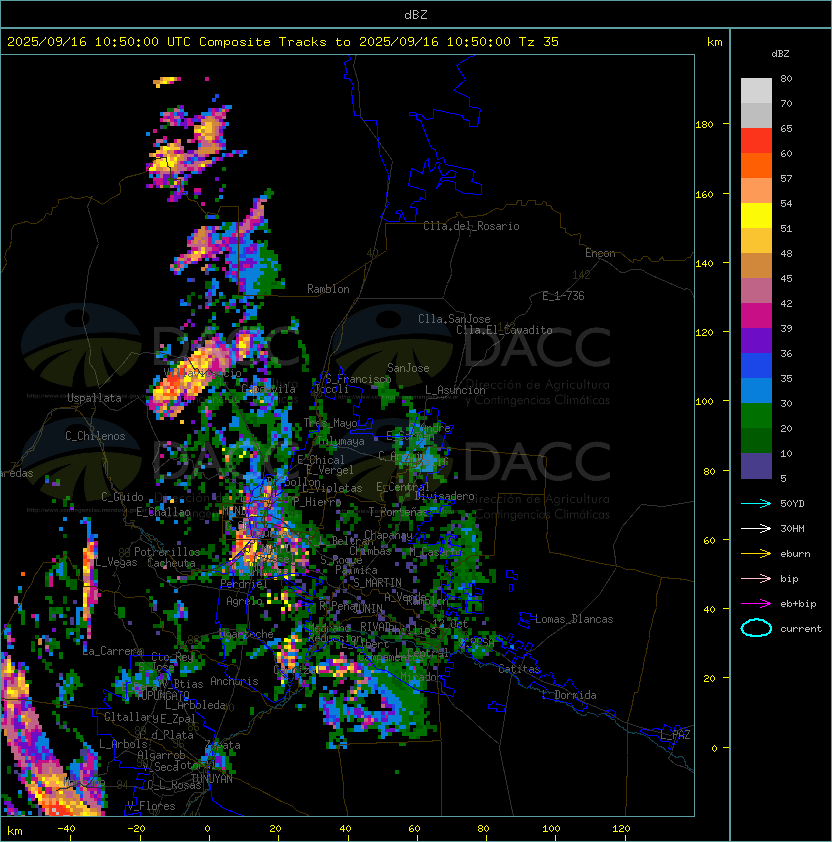
Task: Click the 'eburn' legend label
Action: [x=795, y=554]
